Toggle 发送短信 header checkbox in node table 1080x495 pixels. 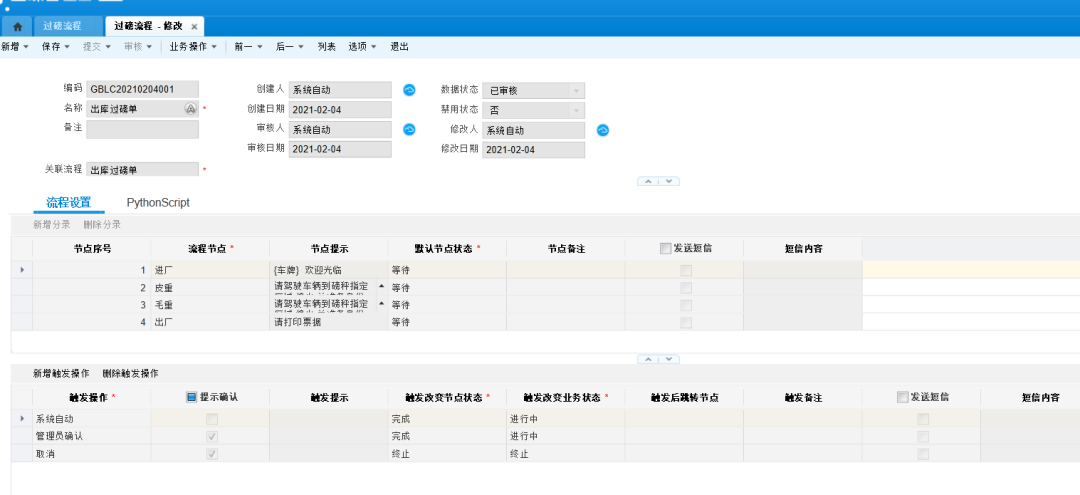pos(666,248)
